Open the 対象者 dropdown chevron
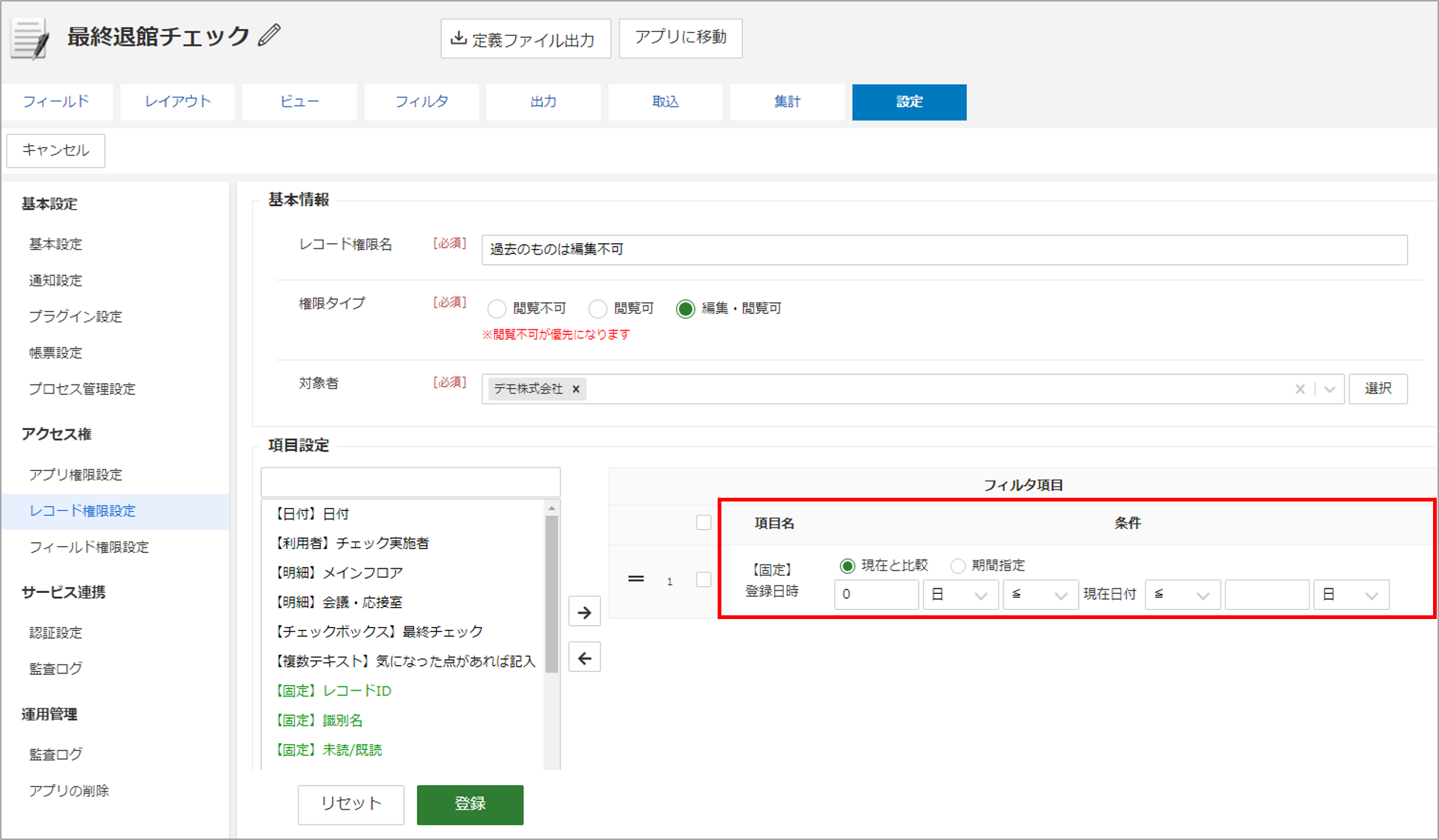 pyautogui.click(x=1330, y=389)
